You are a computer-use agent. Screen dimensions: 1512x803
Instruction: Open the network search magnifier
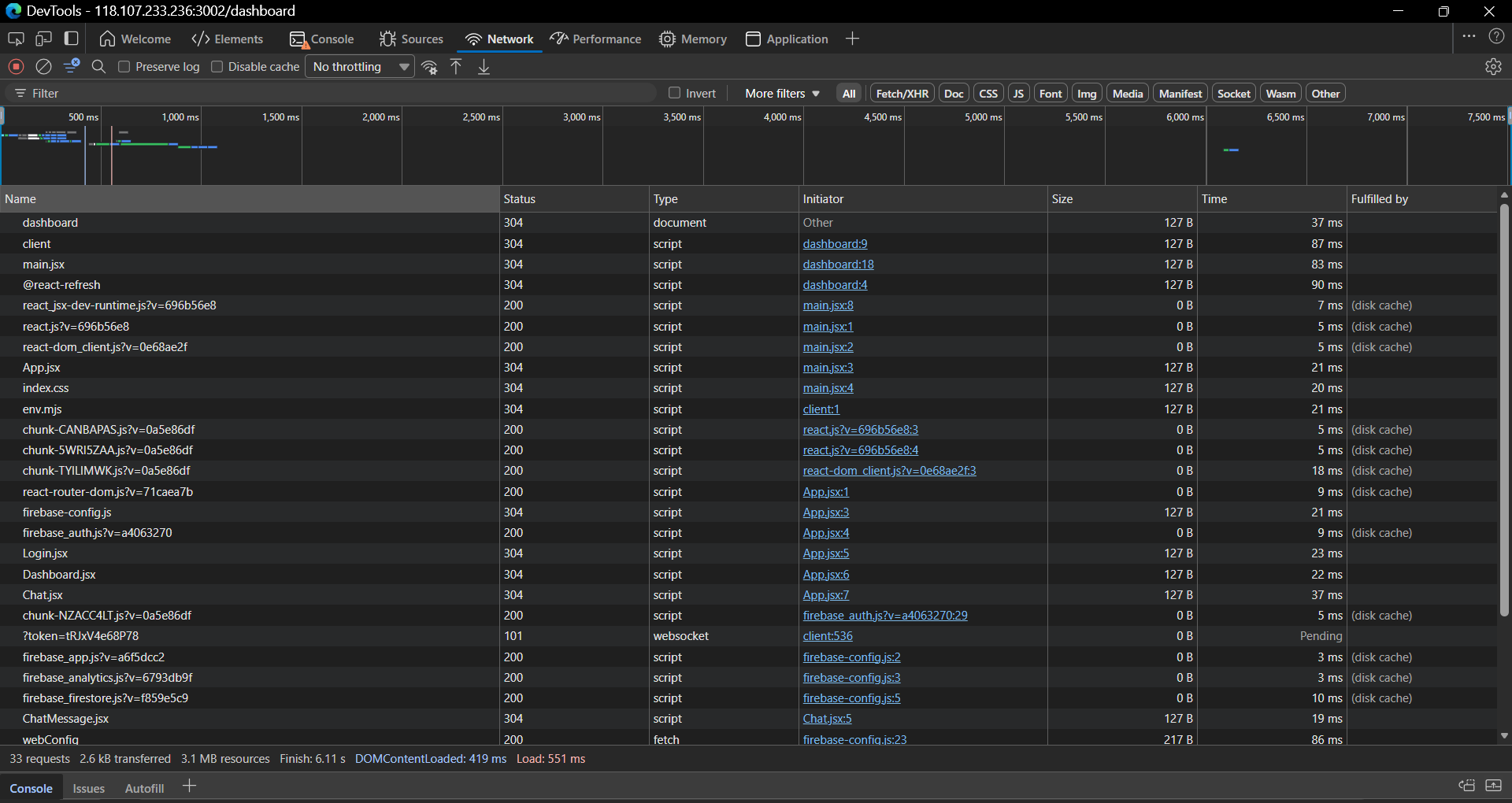click(98, 67)
